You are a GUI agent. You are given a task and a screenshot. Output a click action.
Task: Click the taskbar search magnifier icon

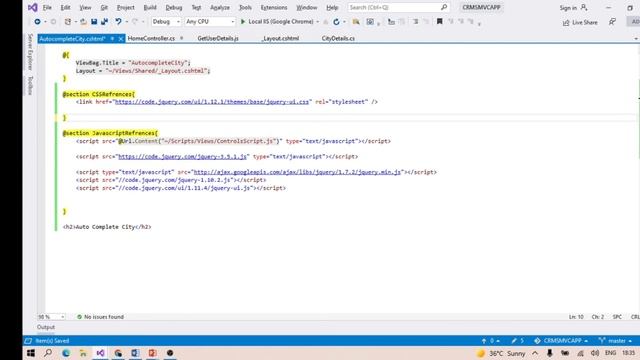(x=48, y=353)
